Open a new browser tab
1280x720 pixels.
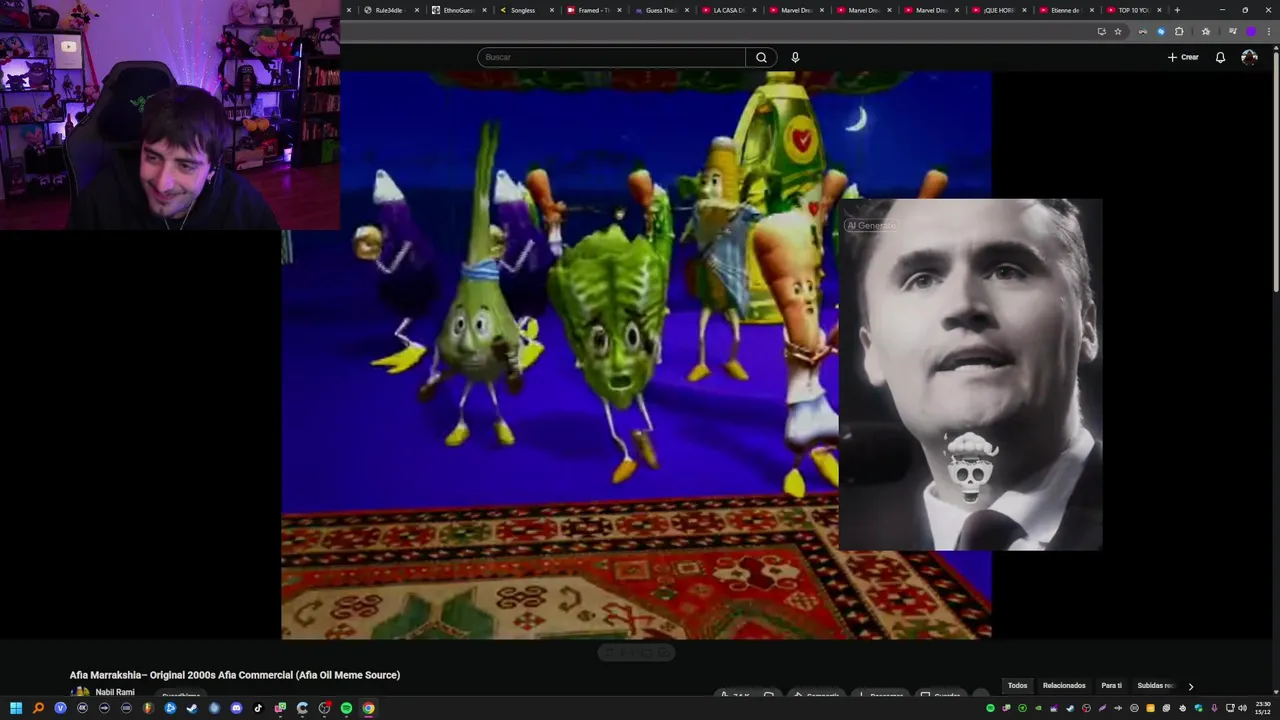click(1177, 10)
